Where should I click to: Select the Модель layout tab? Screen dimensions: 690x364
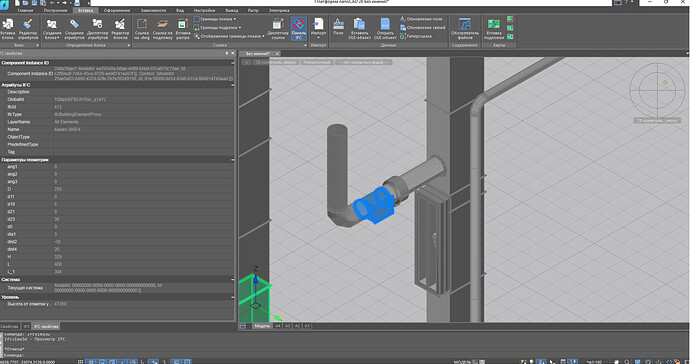[x=262, y=326]
